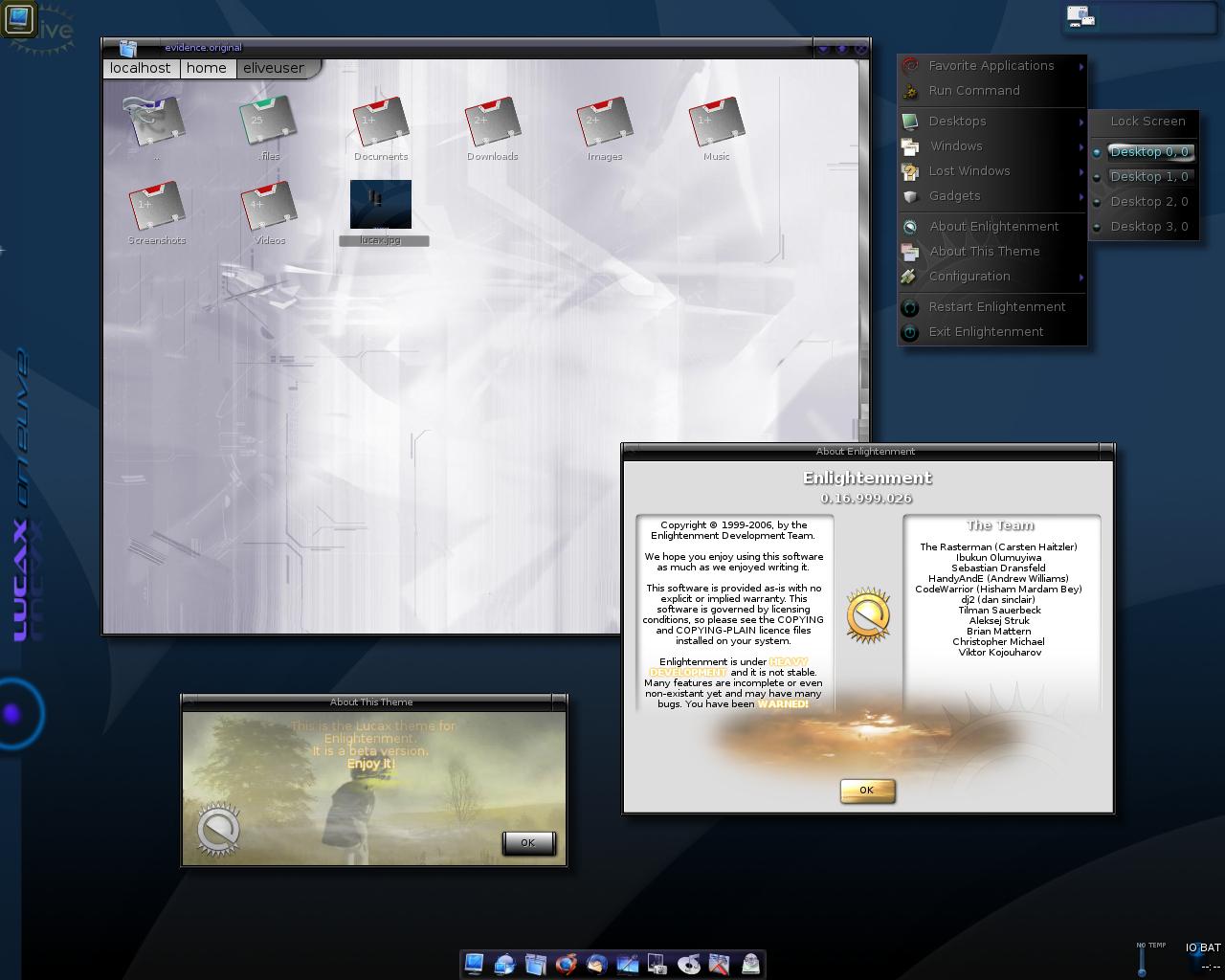The width and height of the screenshot is (1225, 980).
Task: Select the lucax.jpg thumbnail
Action: [381, 204]
